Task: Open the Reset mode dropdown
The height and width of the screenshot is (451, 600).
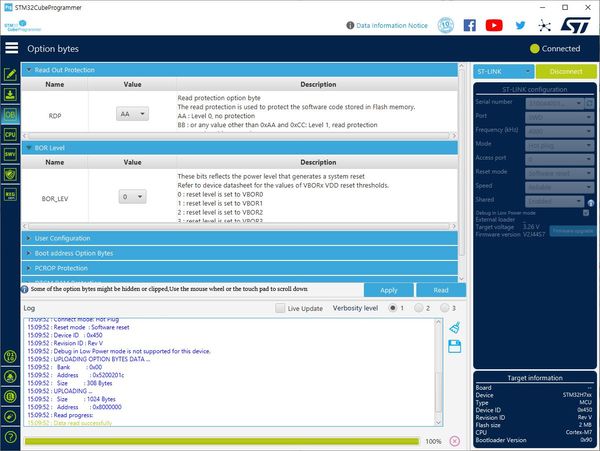Action: [559, 173]
